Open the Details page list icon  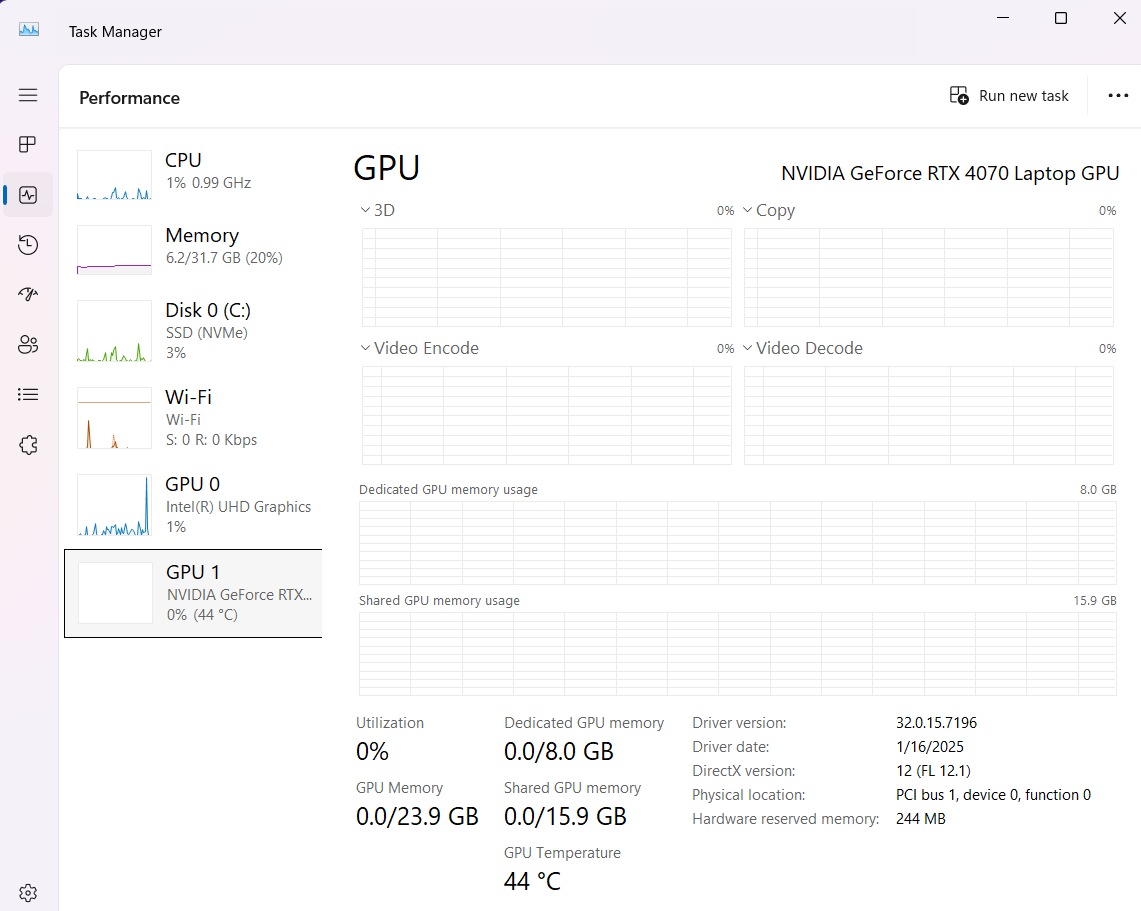(28, 395)
